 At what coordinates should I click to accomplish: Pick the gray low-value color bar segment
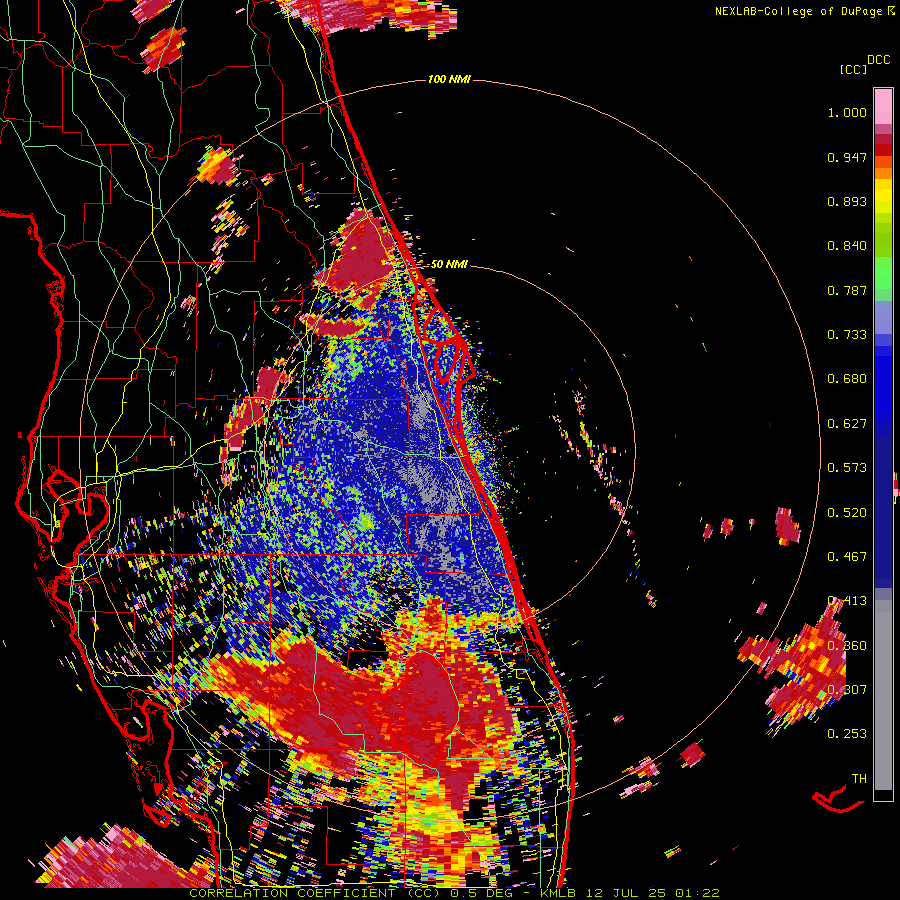coord(883,695)
